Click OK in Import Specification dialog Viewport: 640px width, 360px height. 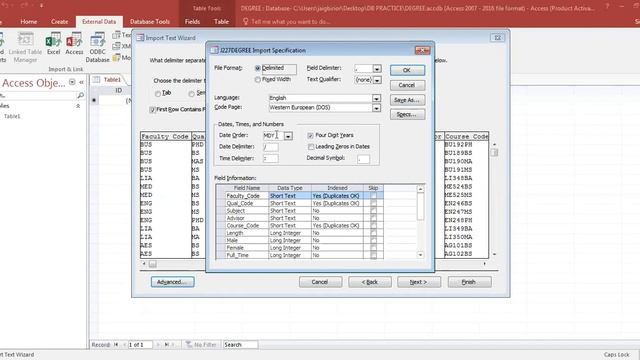pos(407,70)
